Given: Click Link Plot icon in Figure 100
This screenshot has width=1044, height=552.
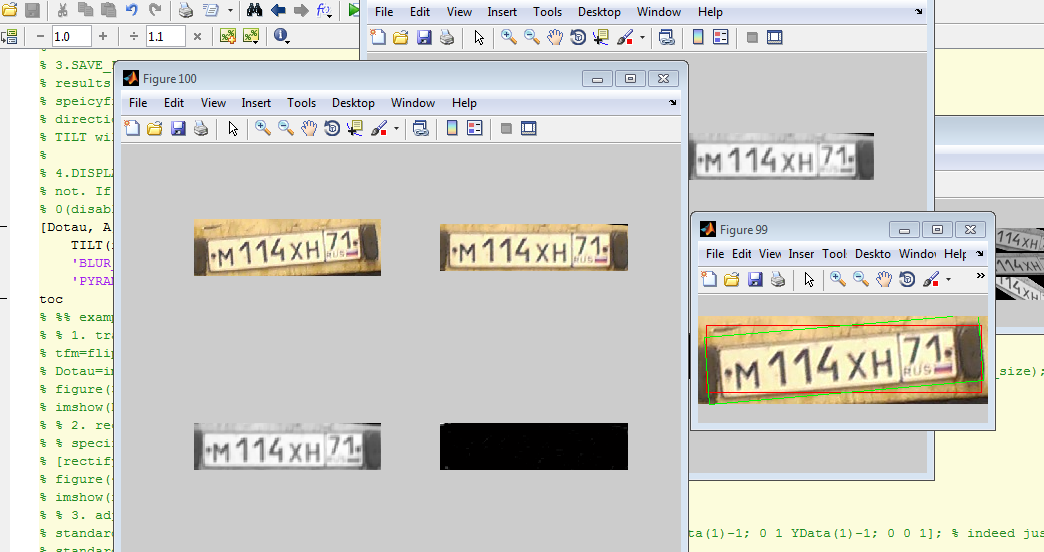Looking at the screenshot, I should (420, 128).
